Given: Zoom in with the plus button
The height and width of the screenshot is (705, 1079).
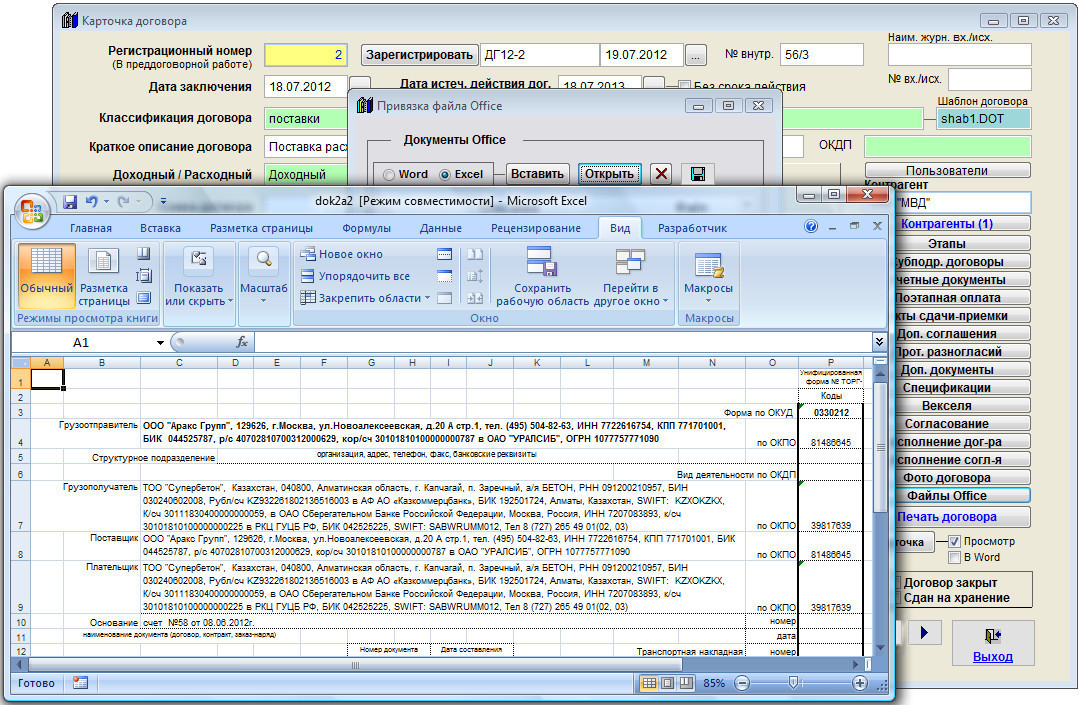Looking at the screenshot, I should (x=859, y=683).
